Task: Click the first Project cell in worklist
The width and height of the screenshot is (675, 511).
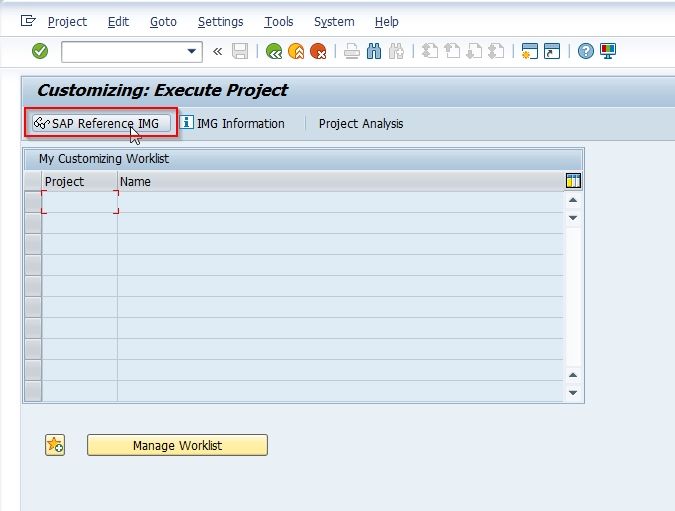Action: (x=80, y=202)
